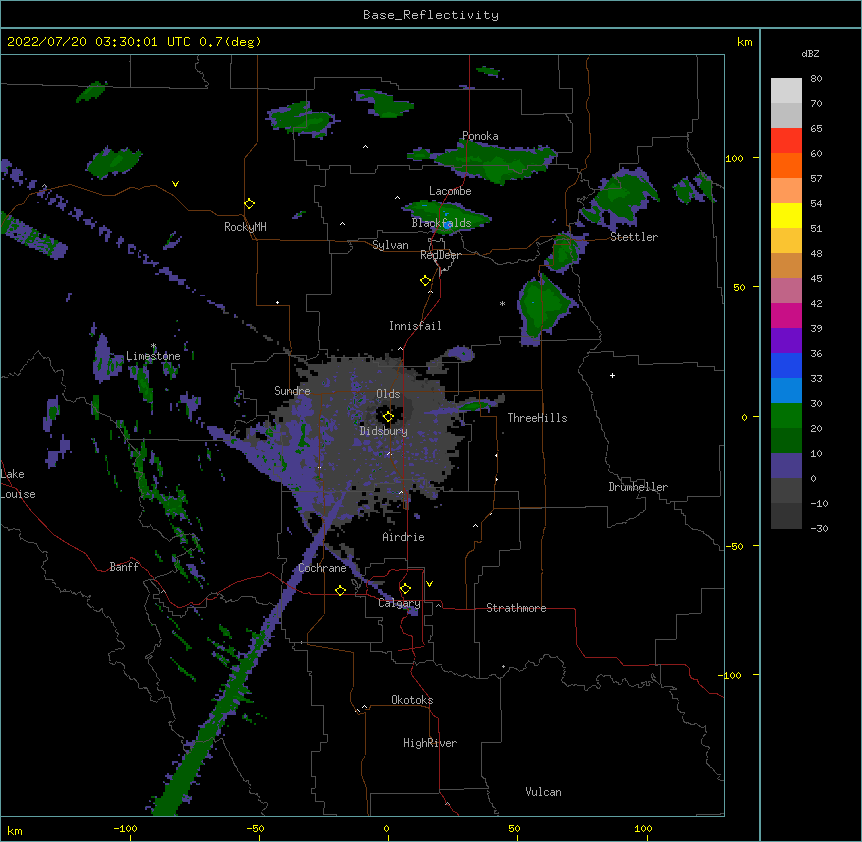Click the RedDeer city label
This screenshot has width=862, height=842.
(440, 255)
